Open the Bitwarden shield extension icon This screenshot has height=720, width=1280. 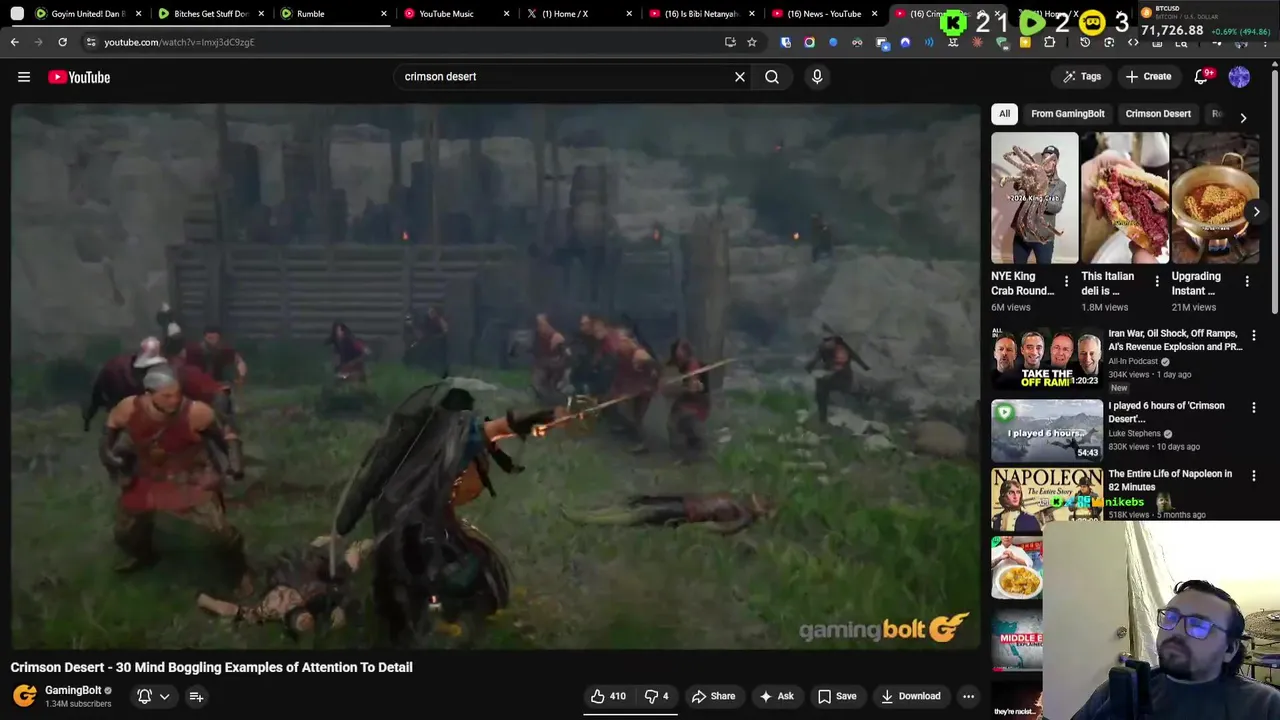785,42
